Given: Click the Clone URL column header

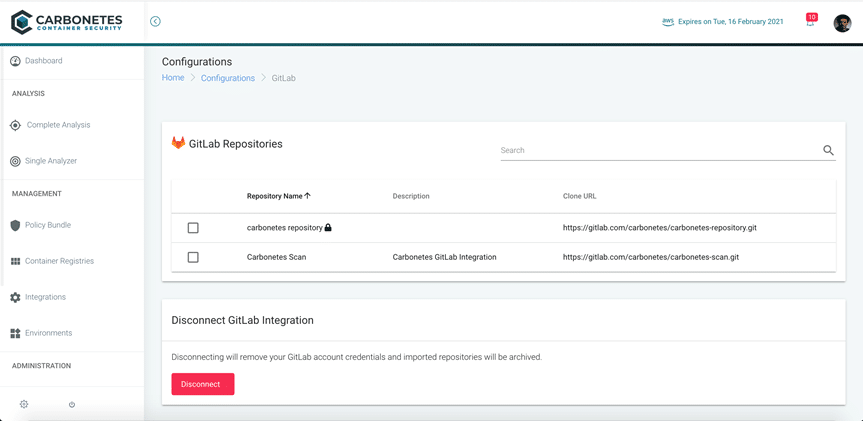Looking at the screenshot, I should [580, 196].
